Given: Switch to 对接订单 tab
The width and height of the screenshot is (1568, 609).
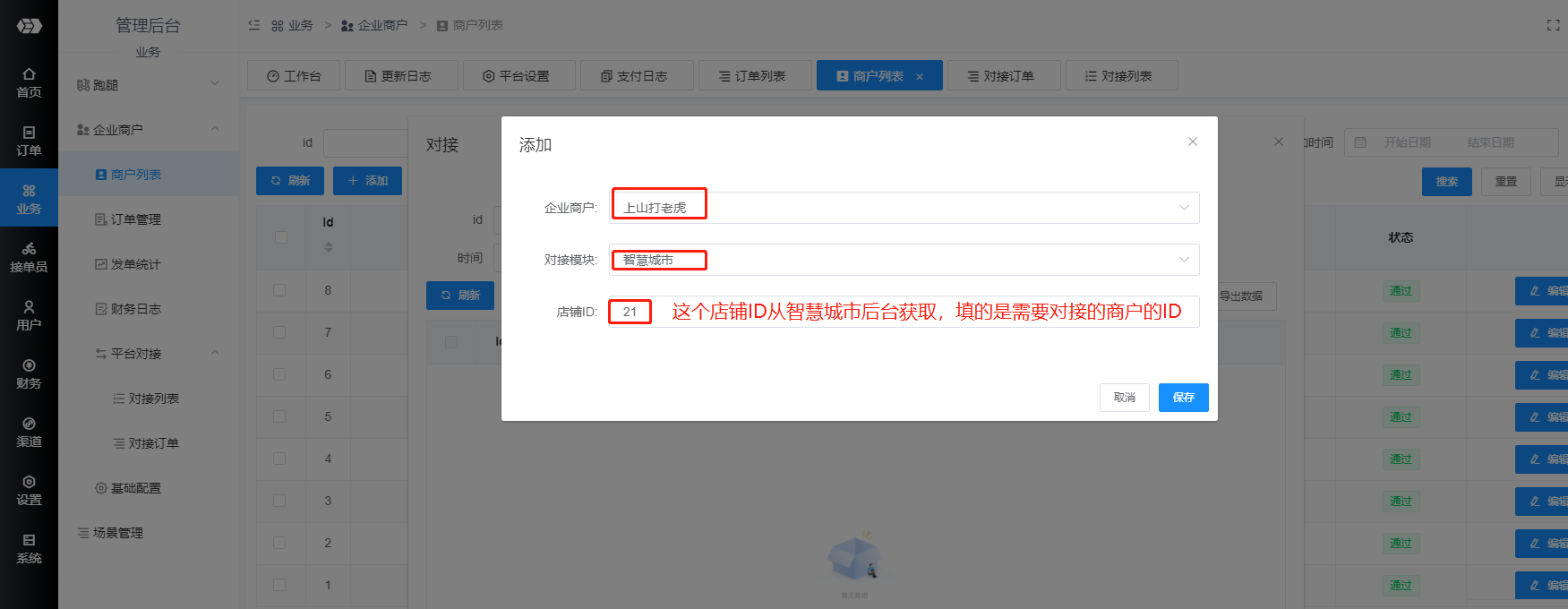Looking at the screenshot, I should pos(1004,76).
